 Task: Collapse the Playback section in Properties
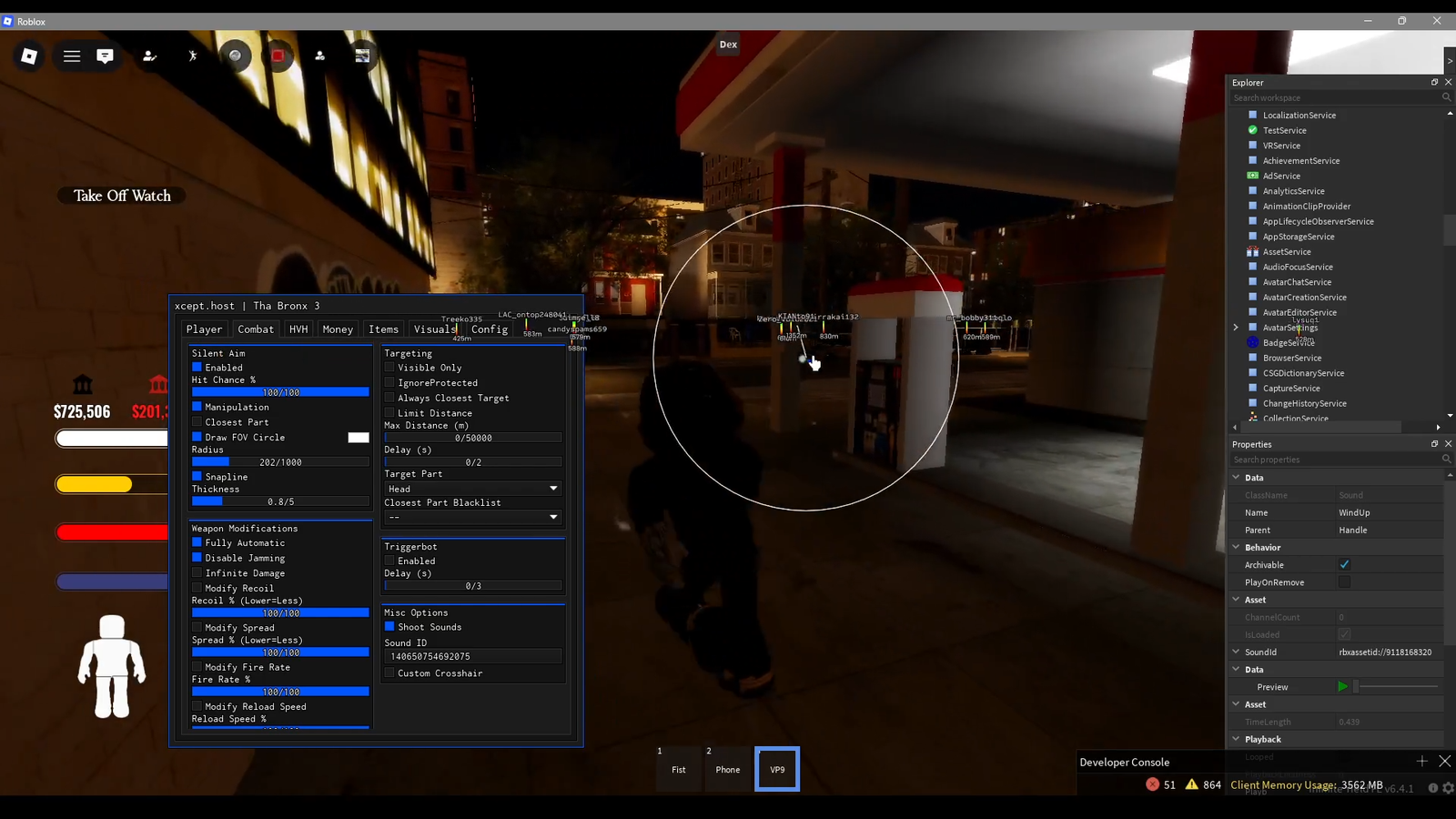coord(1236,739)
